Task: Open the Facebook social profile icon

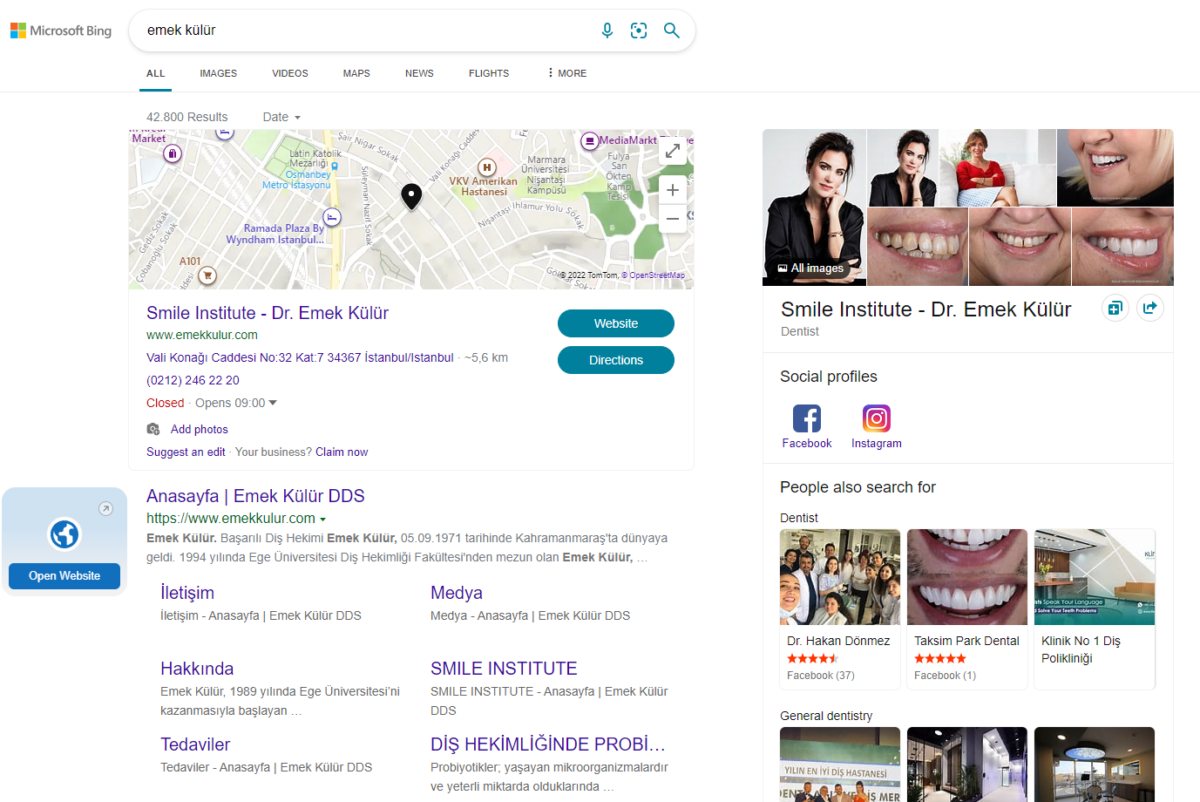Action: pos(806,418)
